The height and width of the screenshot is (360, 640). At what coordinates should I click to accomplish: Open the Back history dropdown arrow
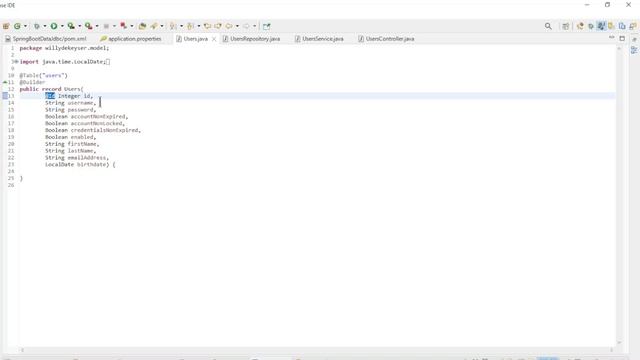coord(237,26)
